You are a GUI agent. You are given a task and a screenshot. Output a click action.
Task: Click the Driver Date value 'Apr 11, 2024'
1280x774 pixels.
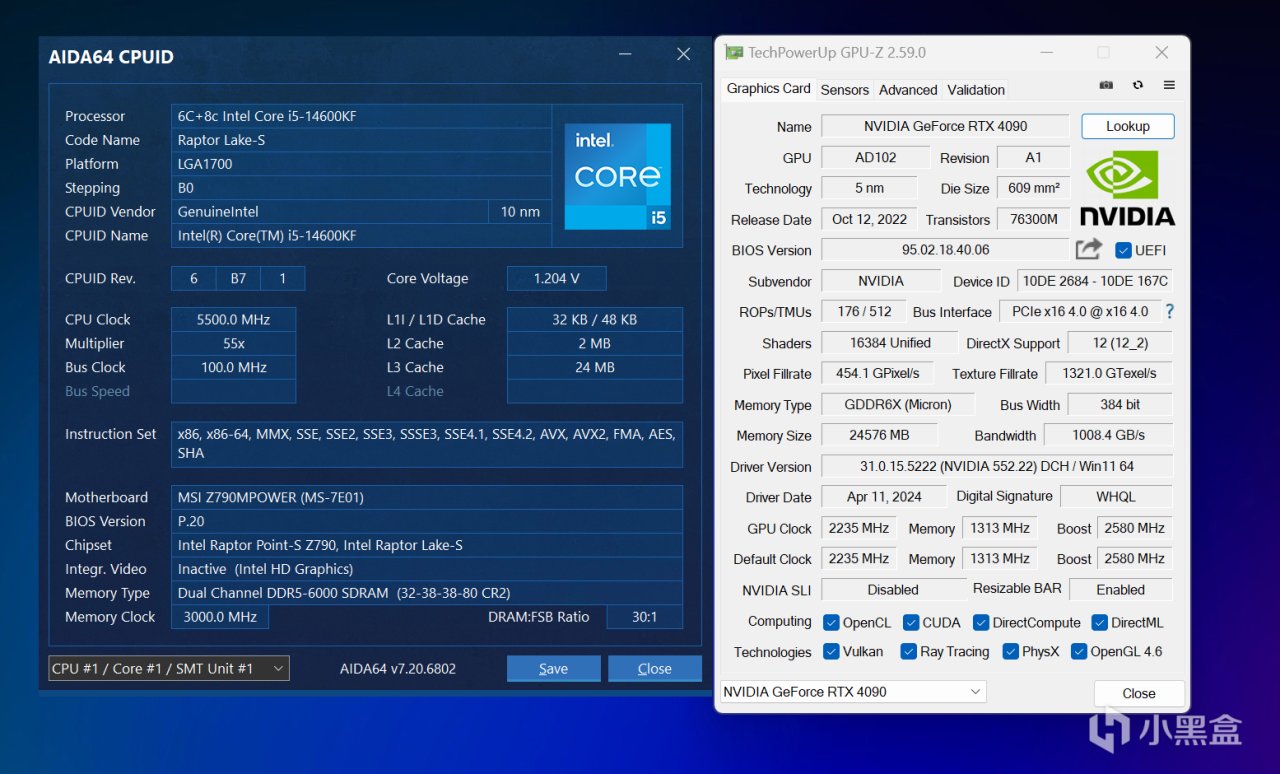(884, 497)
